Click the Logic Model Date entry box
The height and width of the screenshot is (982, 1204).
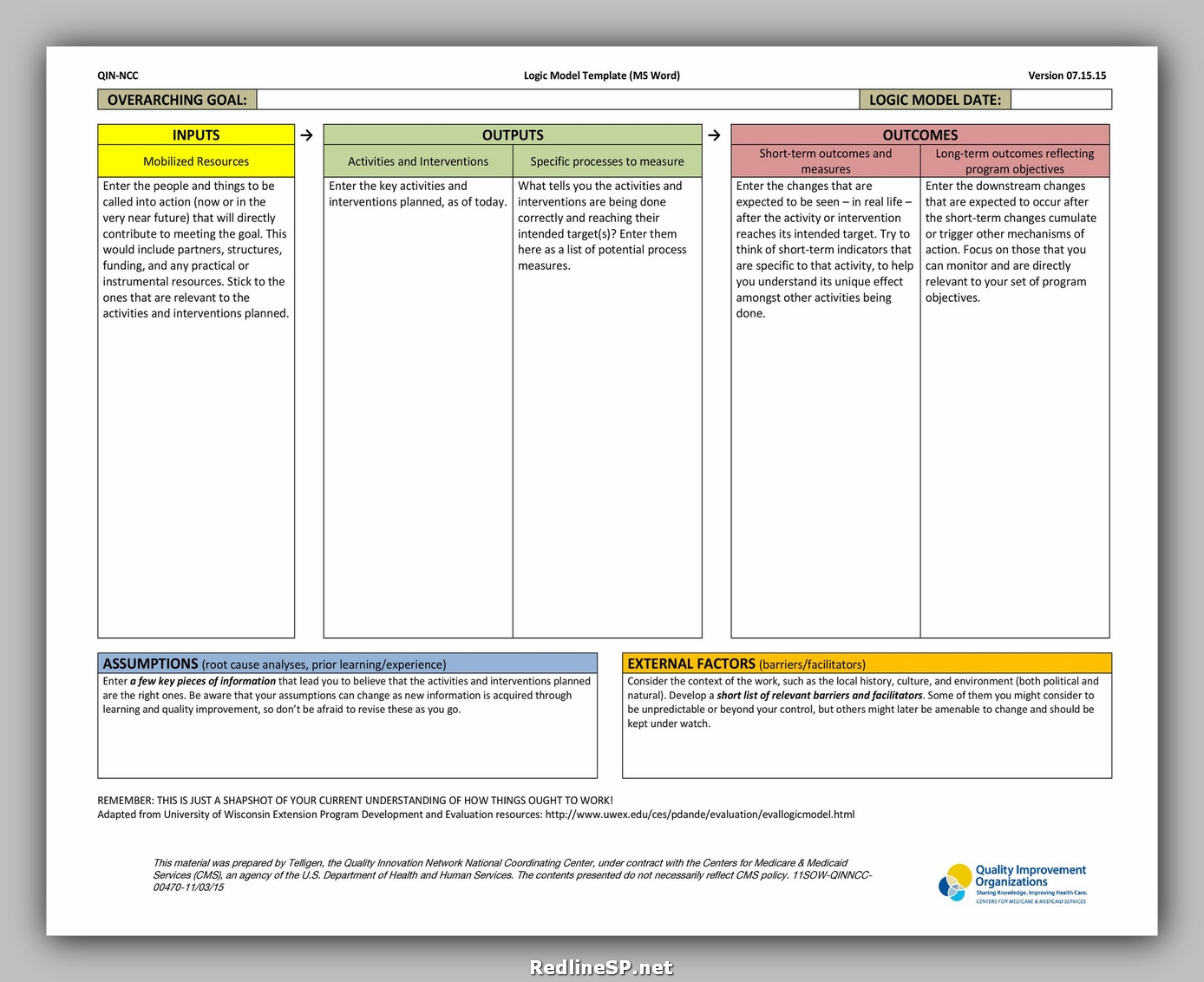(1061, 100)
